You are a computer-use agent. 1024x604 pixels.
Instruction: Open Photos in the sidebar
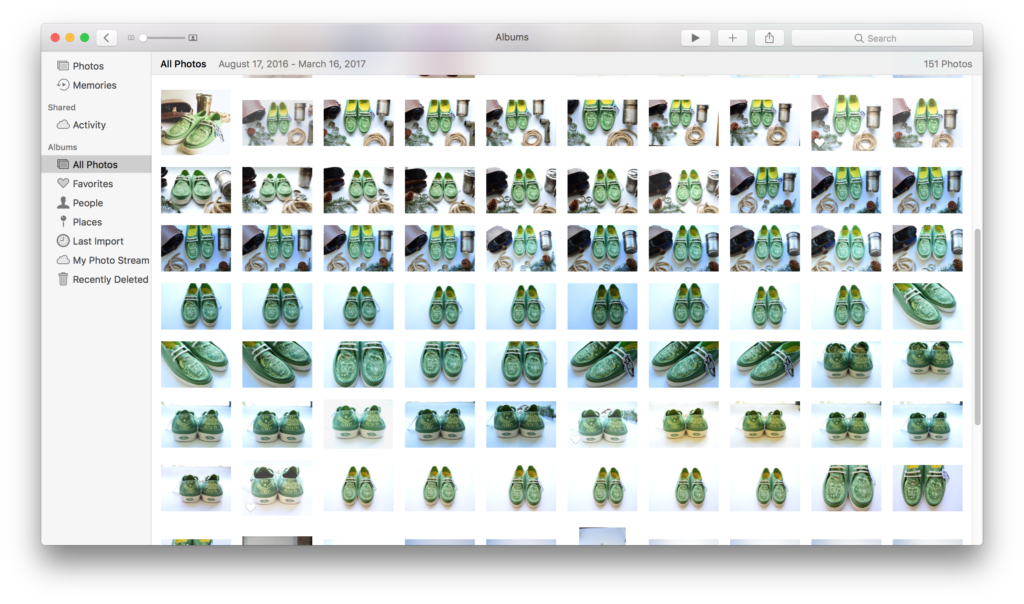(x=87, y=66)
